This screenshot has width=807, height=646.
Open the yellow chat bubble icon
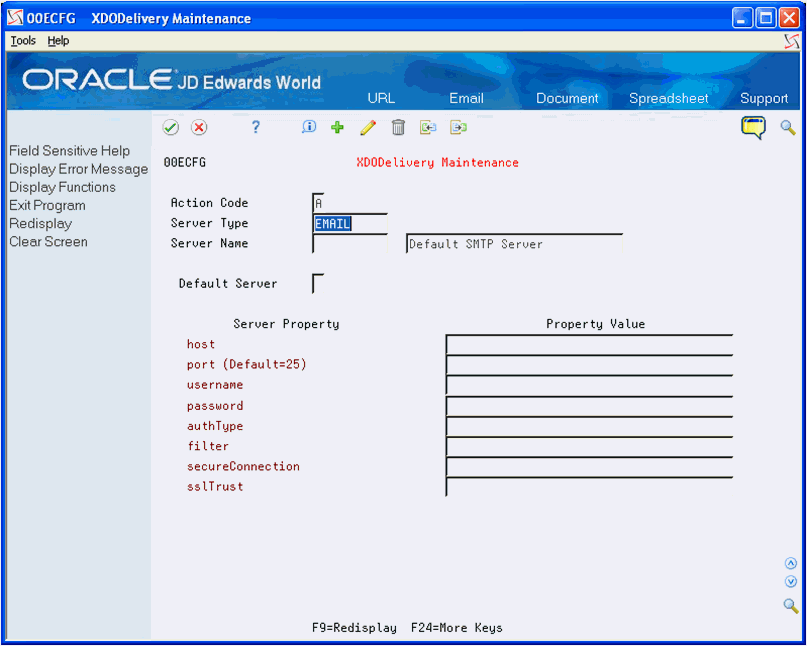753,128
